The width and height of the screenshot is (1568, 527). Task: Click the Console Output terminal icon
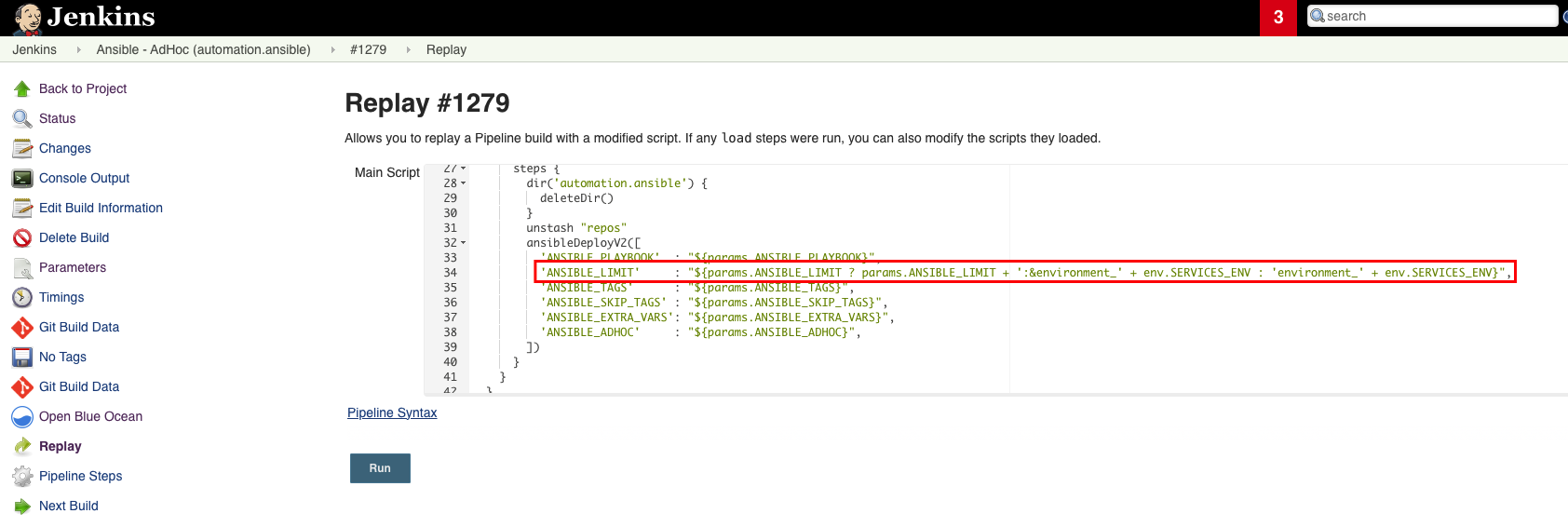coord(22,178)
